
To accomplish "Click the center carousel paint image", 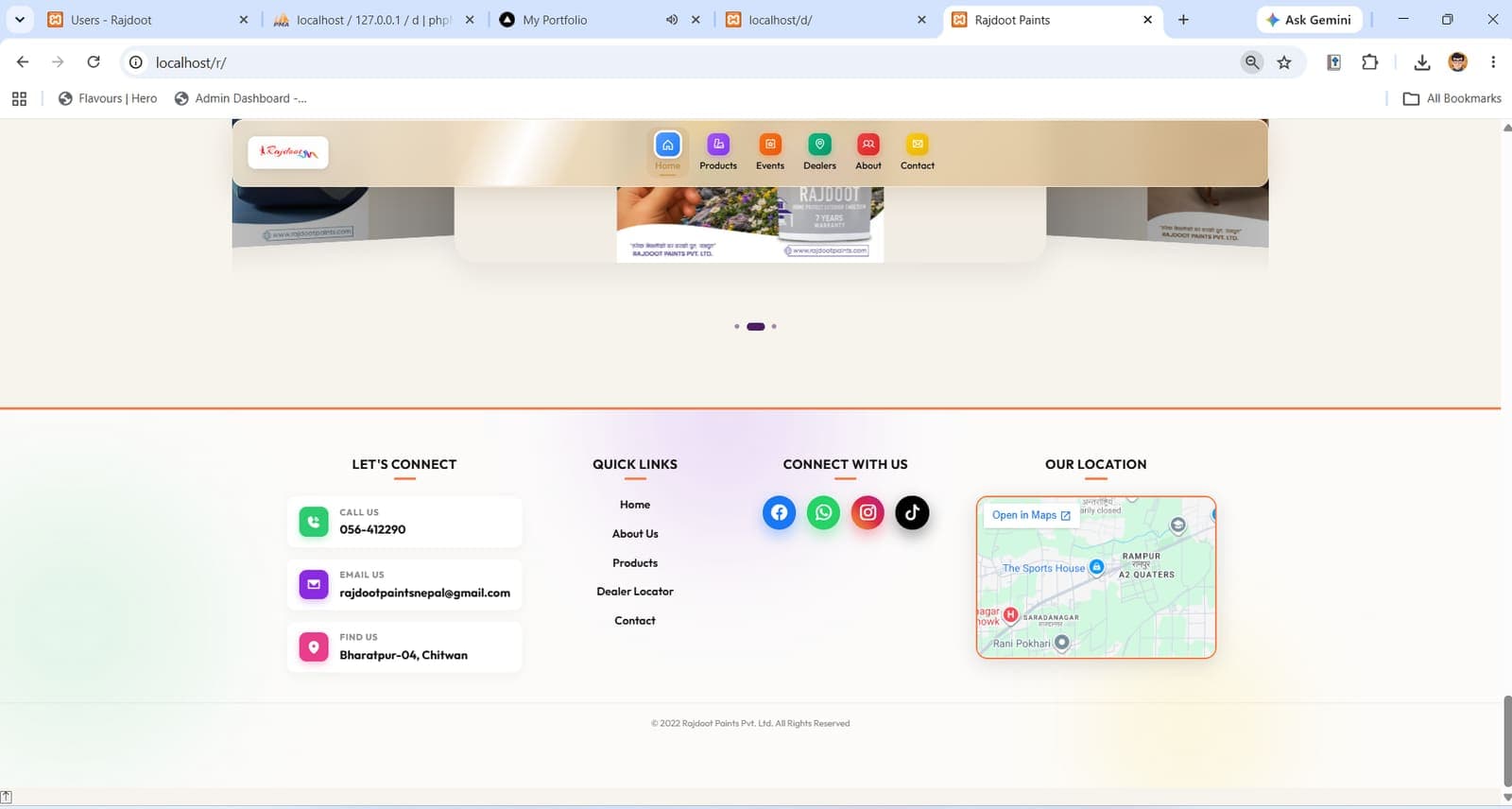I will point(750,224).
